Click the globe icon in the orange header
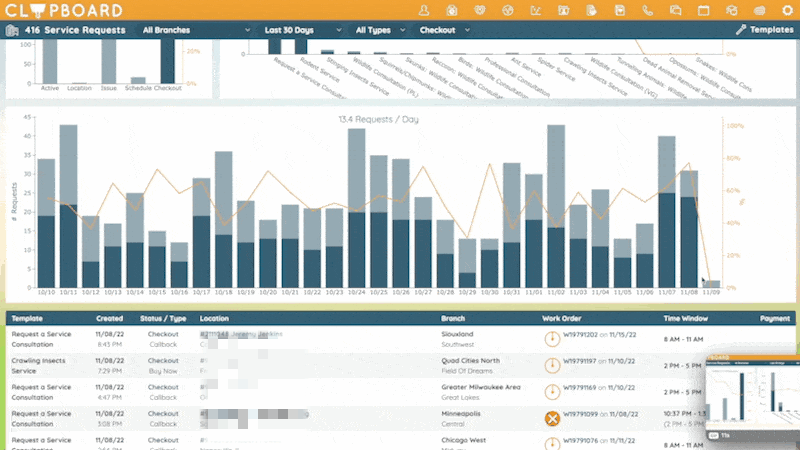This screenshot has height=450, width=800. tap(507, 10)
